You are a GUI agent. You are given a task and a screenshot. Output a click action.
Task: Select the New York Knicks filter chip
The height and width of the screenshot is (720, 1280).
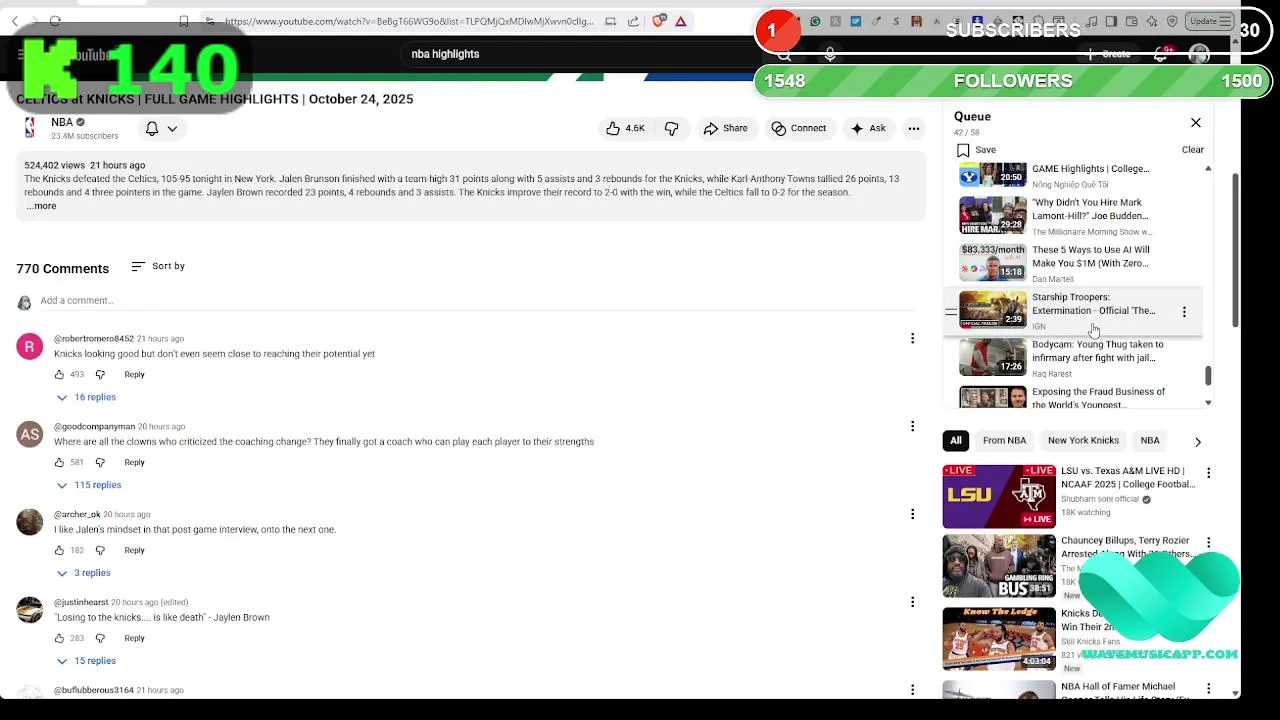pos(1083,441)
